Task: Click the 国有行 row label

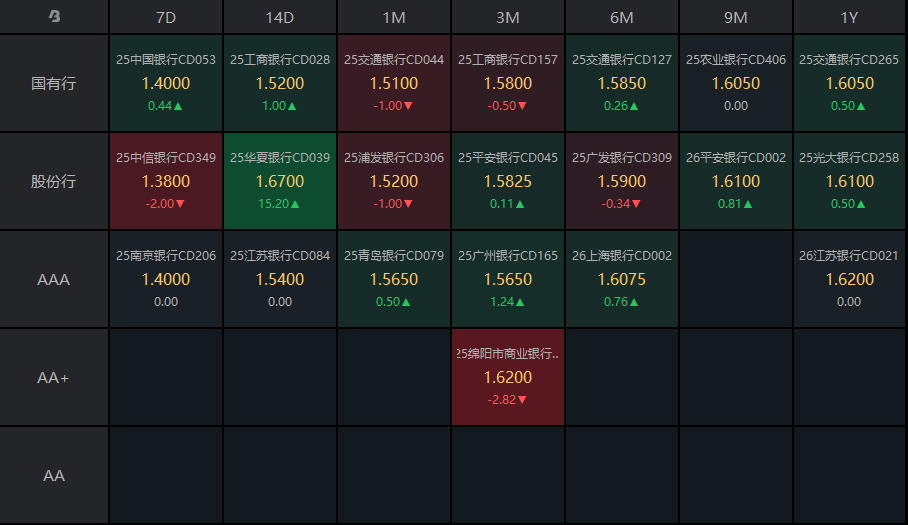Action: (54, 83)
